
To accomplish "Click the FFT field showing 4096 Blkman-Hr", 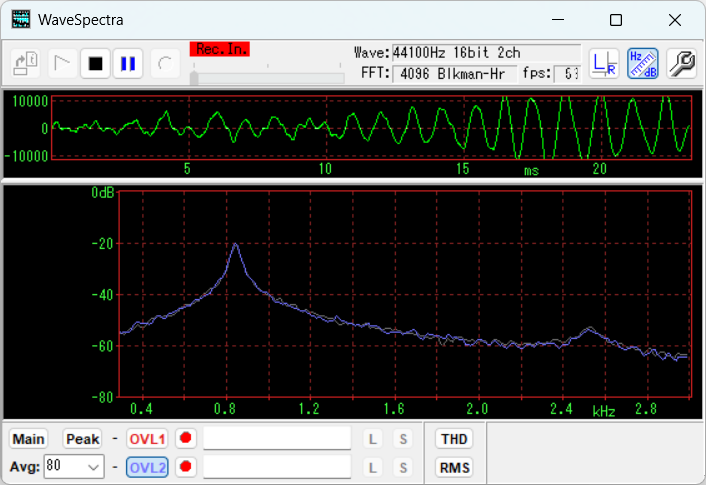I will (x=455, y=73).
